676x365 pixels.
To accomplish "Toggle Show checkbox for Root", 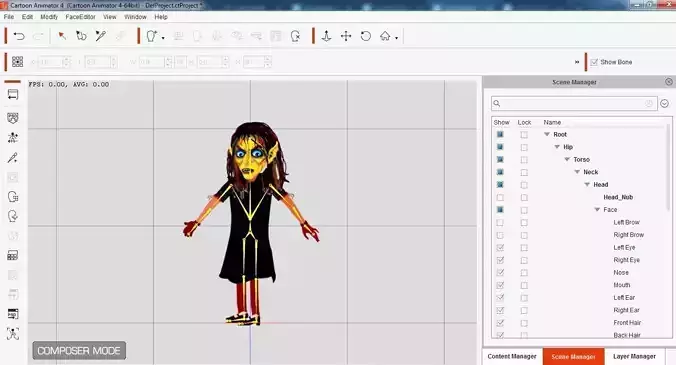I will [x=500, y=134].
